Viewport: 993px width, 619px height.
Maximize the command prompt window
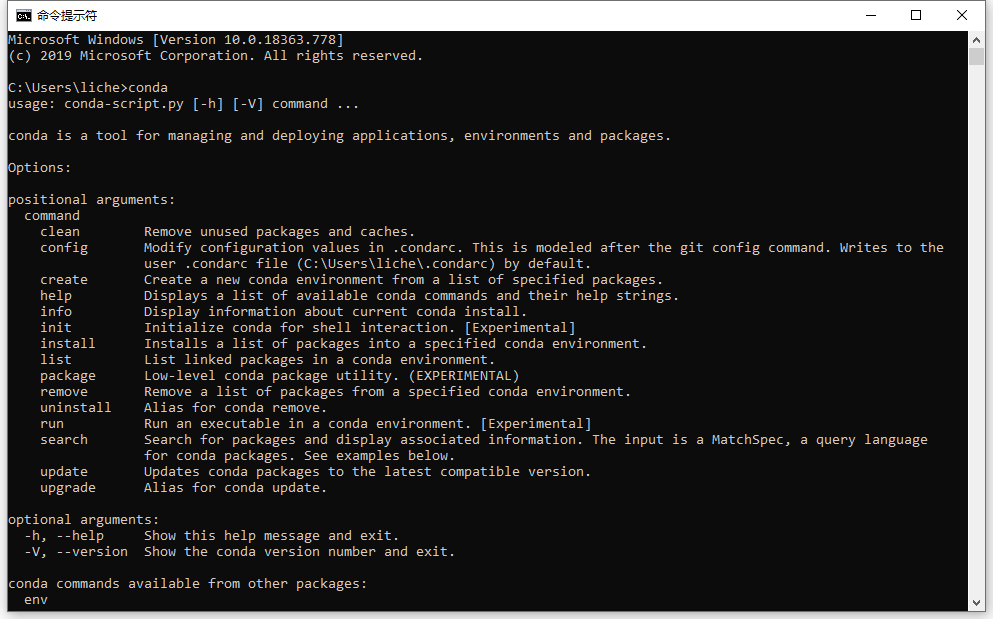pos(915,15)
